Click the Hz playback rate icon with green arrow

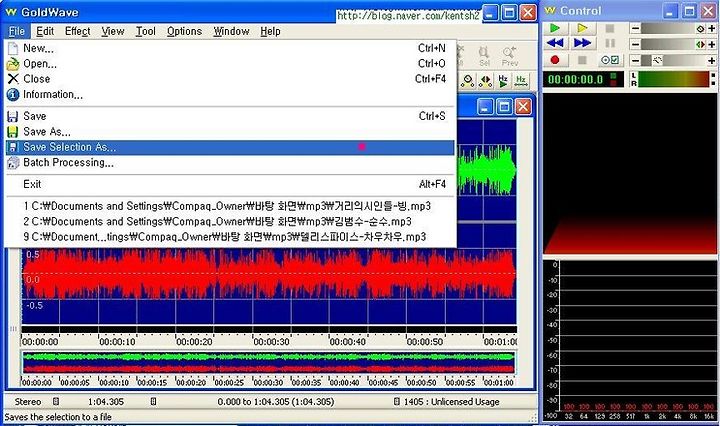point(503,81)
